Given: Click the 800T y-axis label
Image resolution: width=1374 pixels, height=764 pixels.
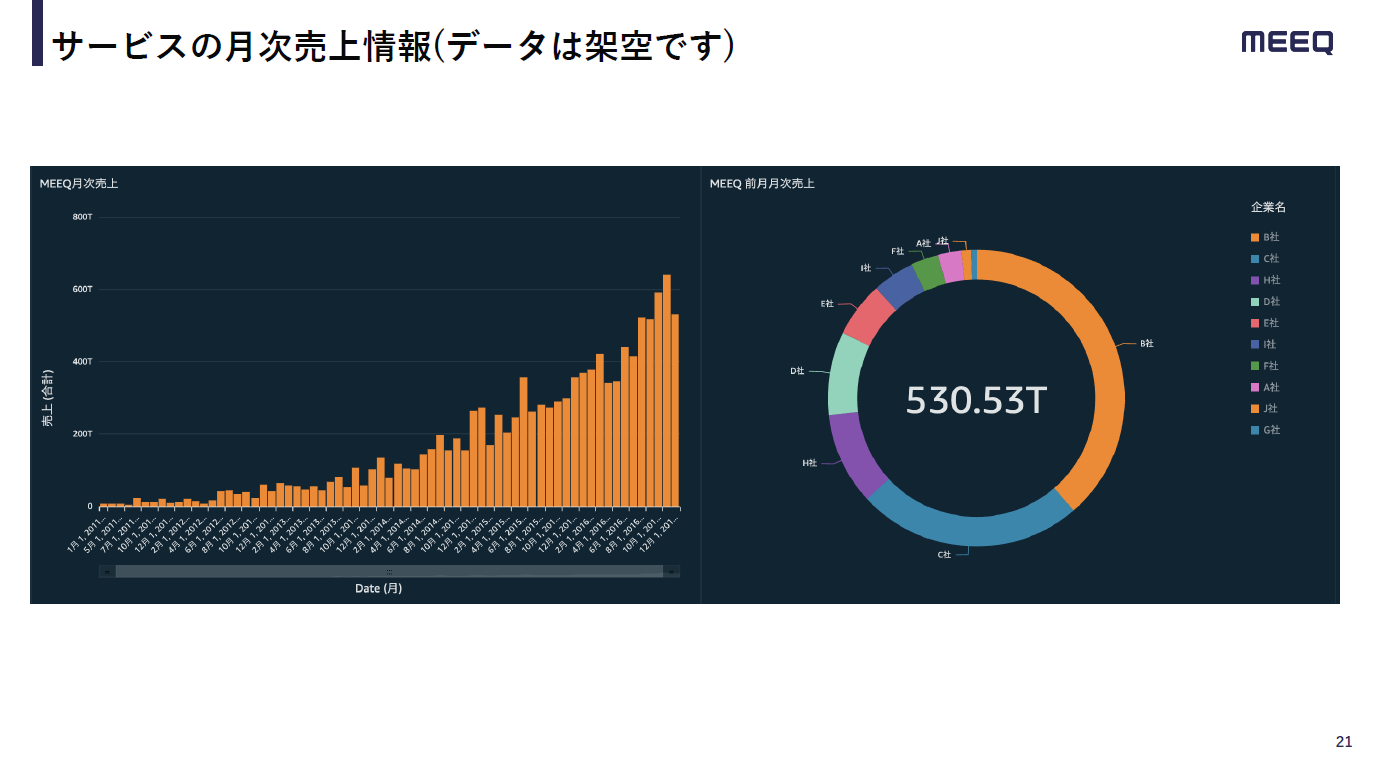Looking at the screenshot, I should coord(83,217).
